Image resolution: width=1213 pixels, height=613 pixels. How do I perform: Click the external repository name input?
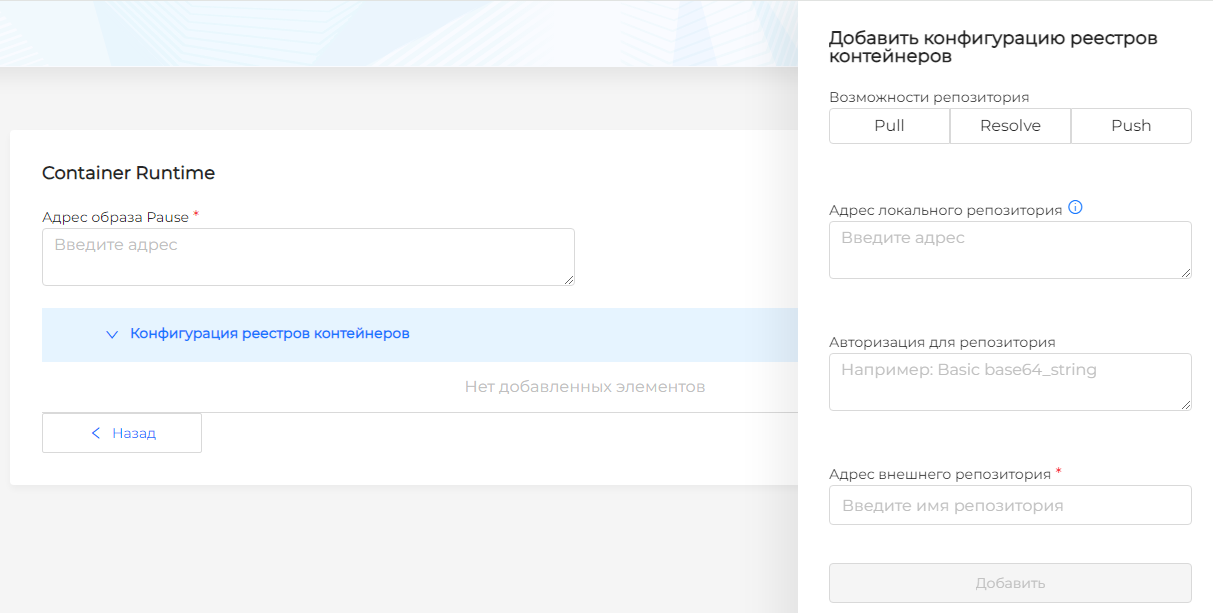1010,505
